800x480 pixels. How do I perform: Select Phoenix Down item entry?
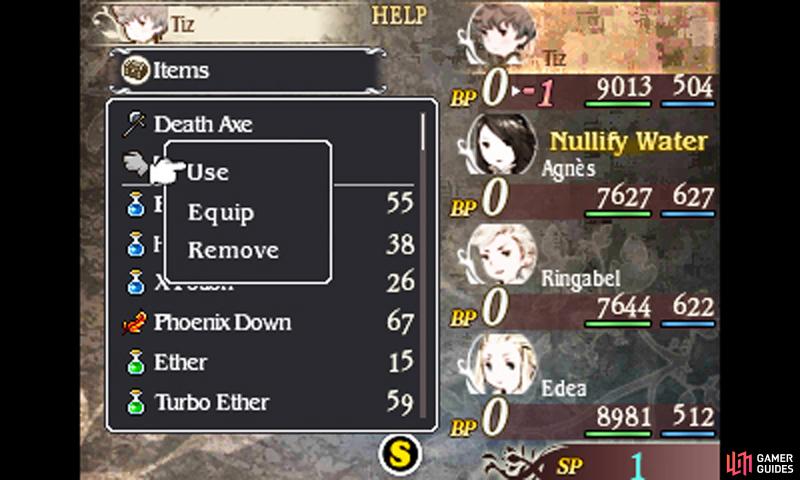point(268,323)
